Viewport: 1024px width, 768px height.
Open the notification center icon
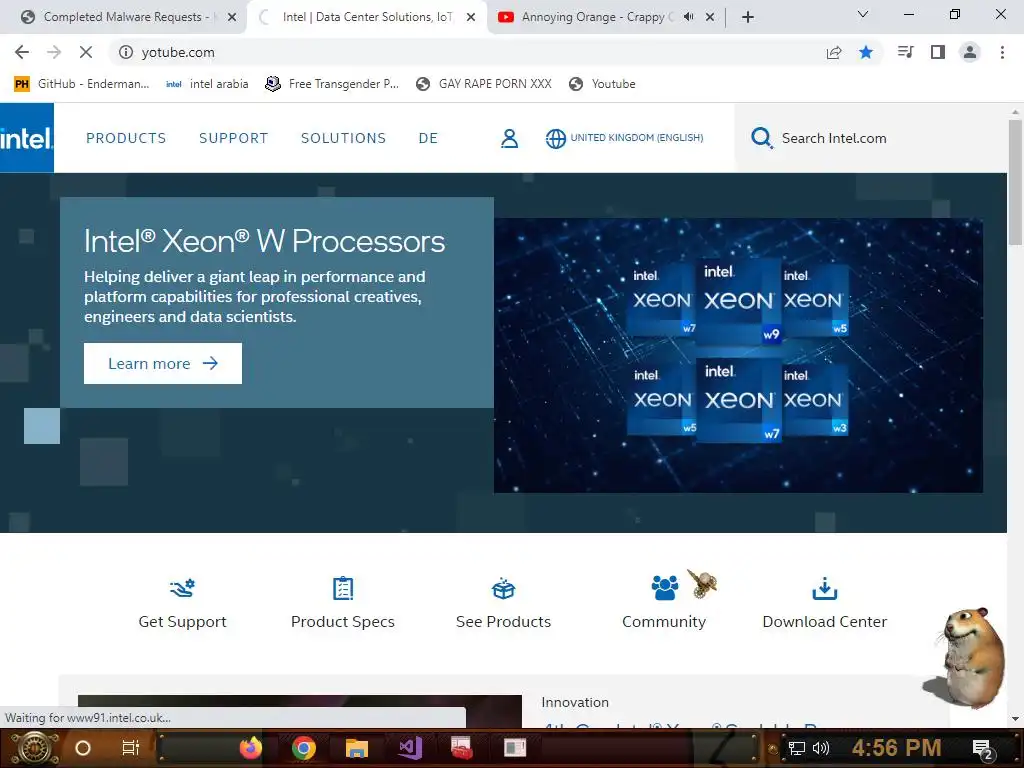coord(983,749)
